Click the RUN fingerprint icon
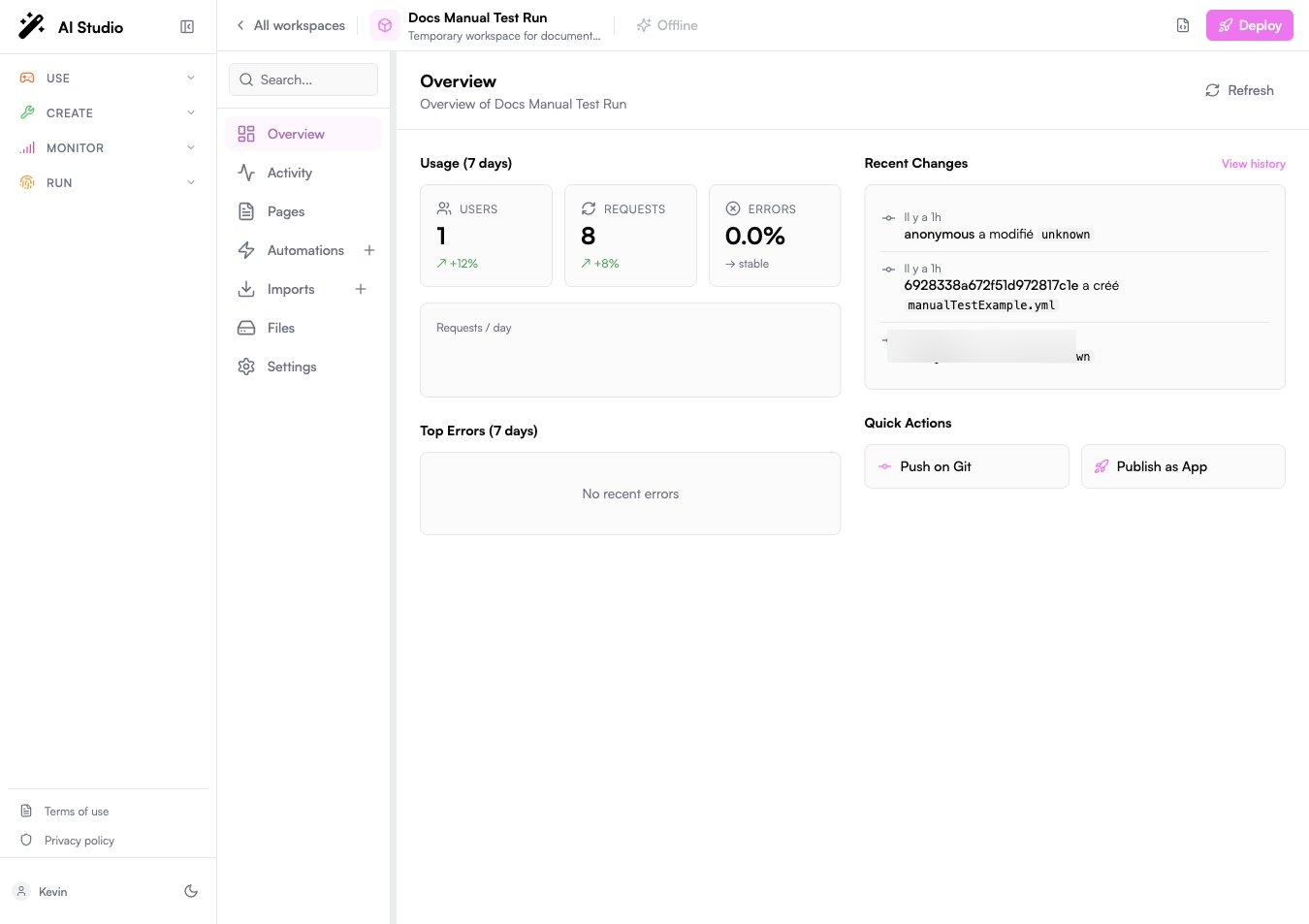The width and height of the screenshot is (1309, 924). [x=27, y=182]
